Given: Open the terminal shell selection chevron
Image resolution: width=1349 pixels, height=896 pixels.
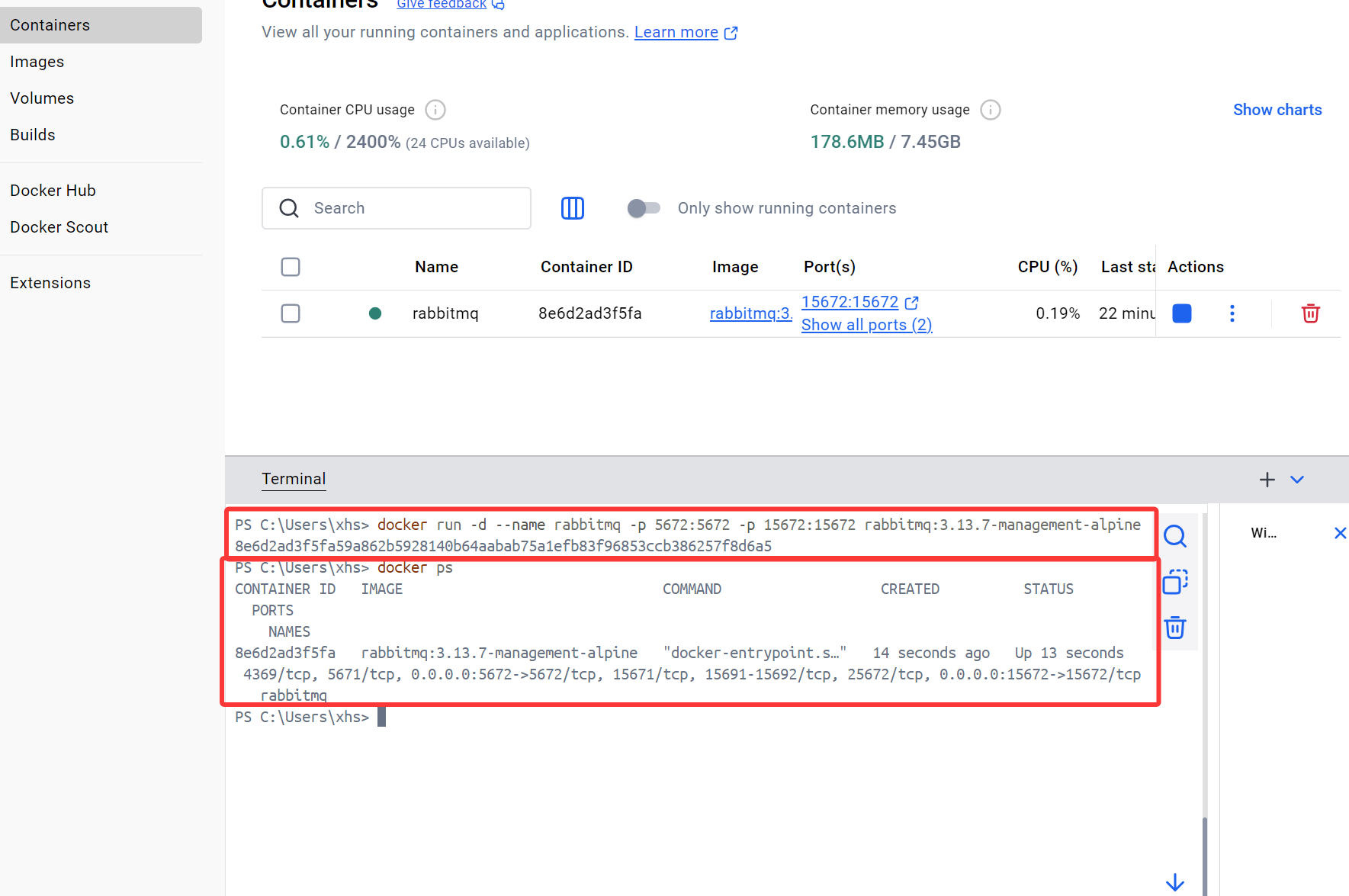Looking at the screenshot, I should coord(1297,480).
